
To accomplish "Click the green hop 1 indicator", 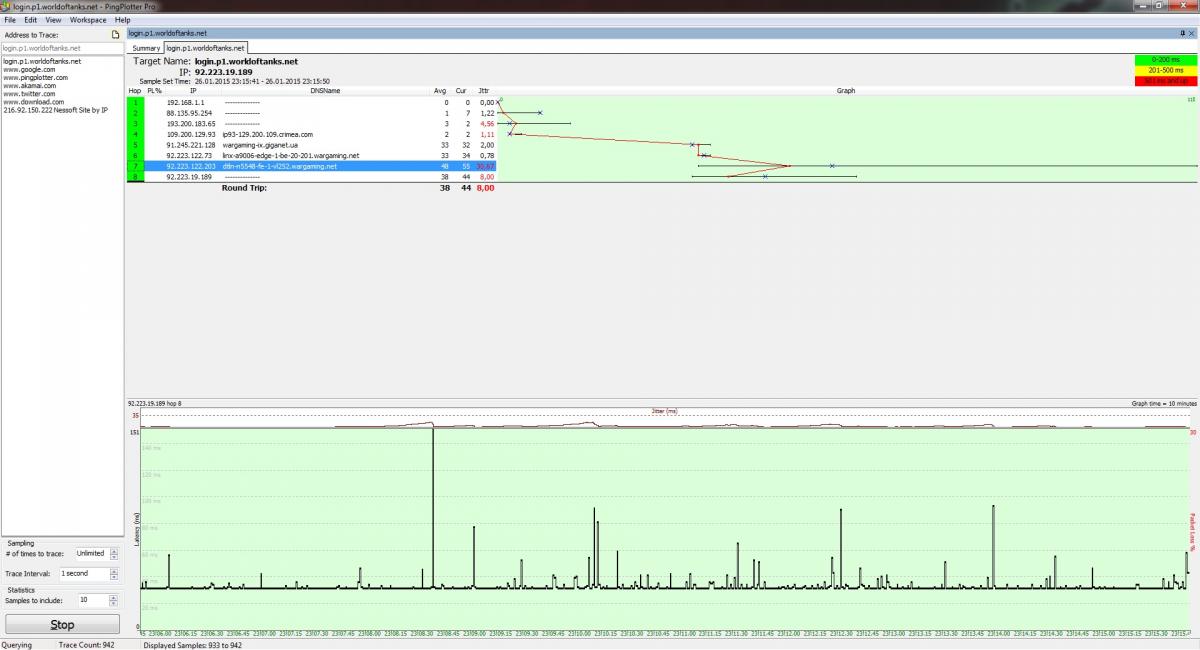I will tap(136, 102).
